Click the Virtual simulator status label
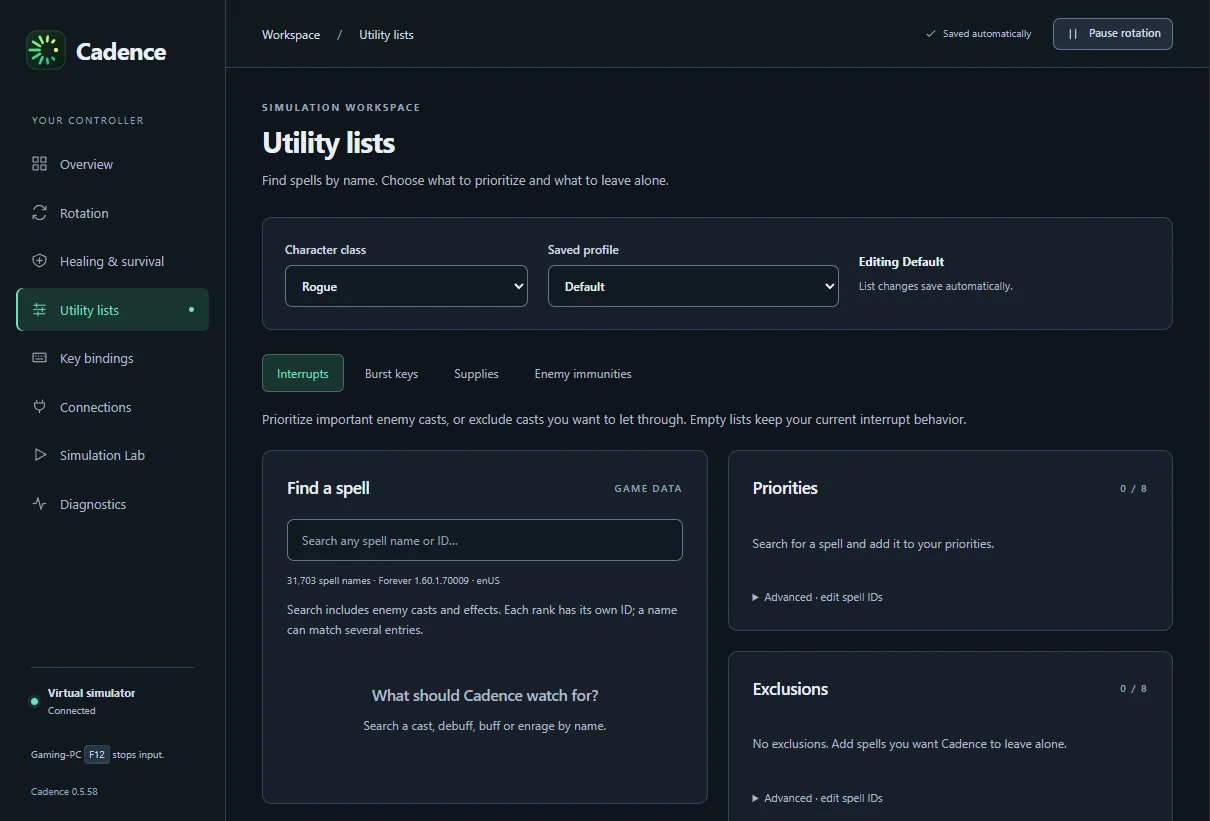This screenshot has width=1210, height=821. [x=91, y=693]
